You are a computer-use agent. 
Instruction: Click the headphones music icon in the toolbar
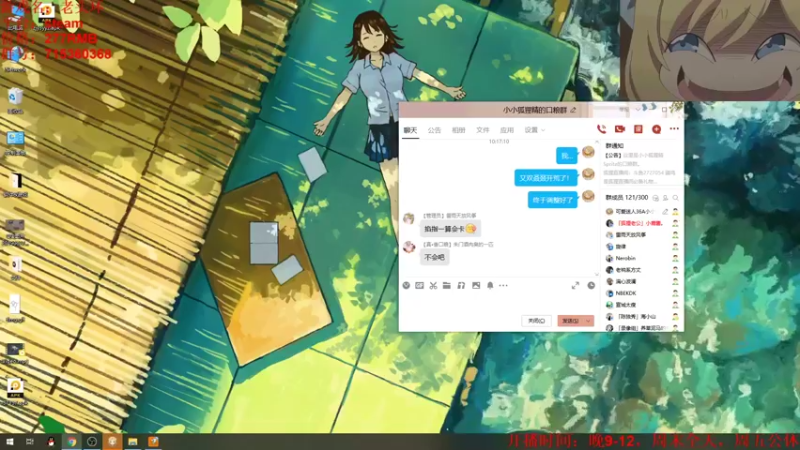461,286
